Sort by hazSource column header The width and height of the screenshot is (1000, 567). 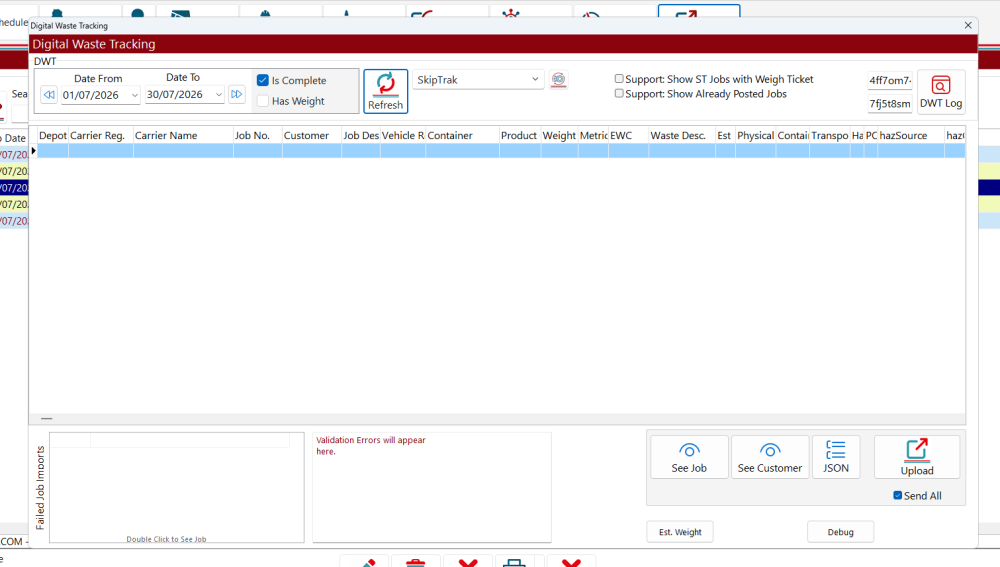[x=911, y=135]
